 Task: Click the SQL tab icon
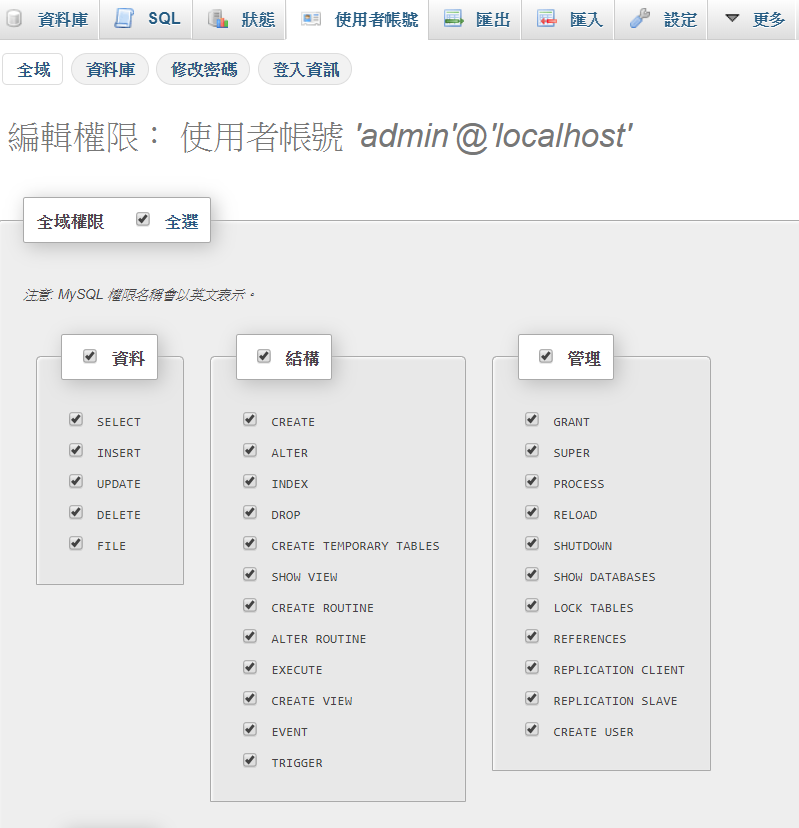coord(123,19)
